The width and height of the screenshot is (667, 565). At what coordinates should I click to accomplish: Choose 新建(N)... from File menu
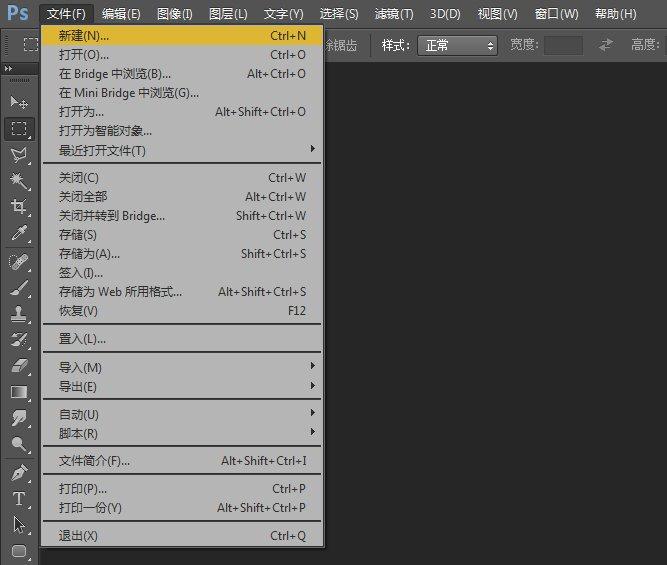pyautogui.click(x=182, y=36)
